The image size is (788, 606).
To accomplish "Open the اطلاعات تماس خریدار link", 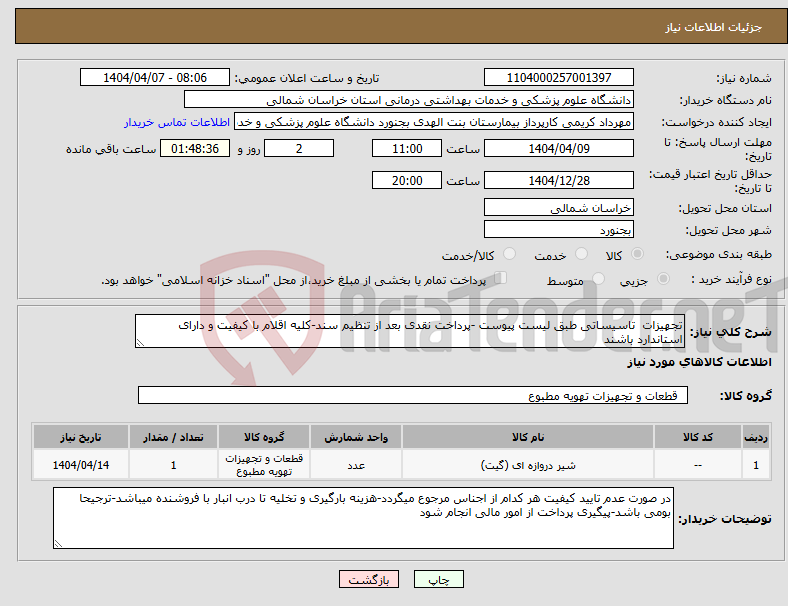I will tap(177, 122).
